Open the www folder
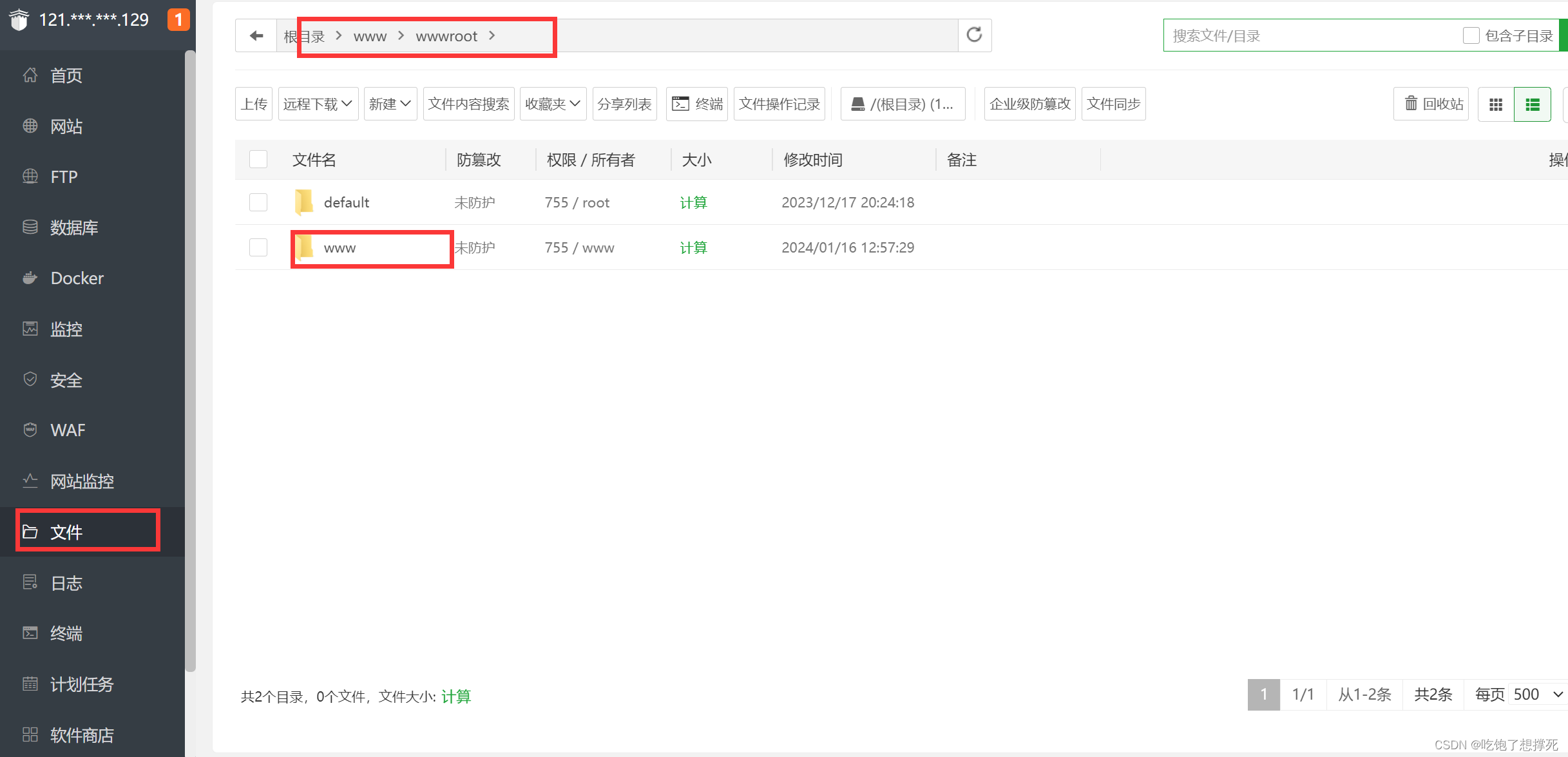 coord(339,248)
